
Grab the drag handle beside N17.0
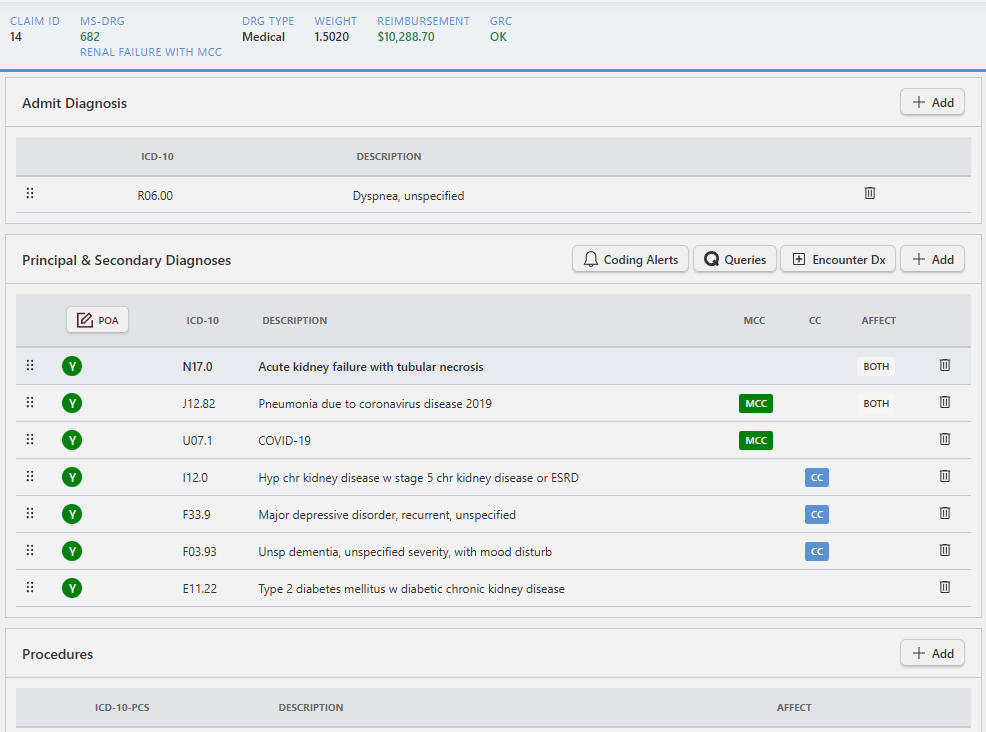point(29,365)
